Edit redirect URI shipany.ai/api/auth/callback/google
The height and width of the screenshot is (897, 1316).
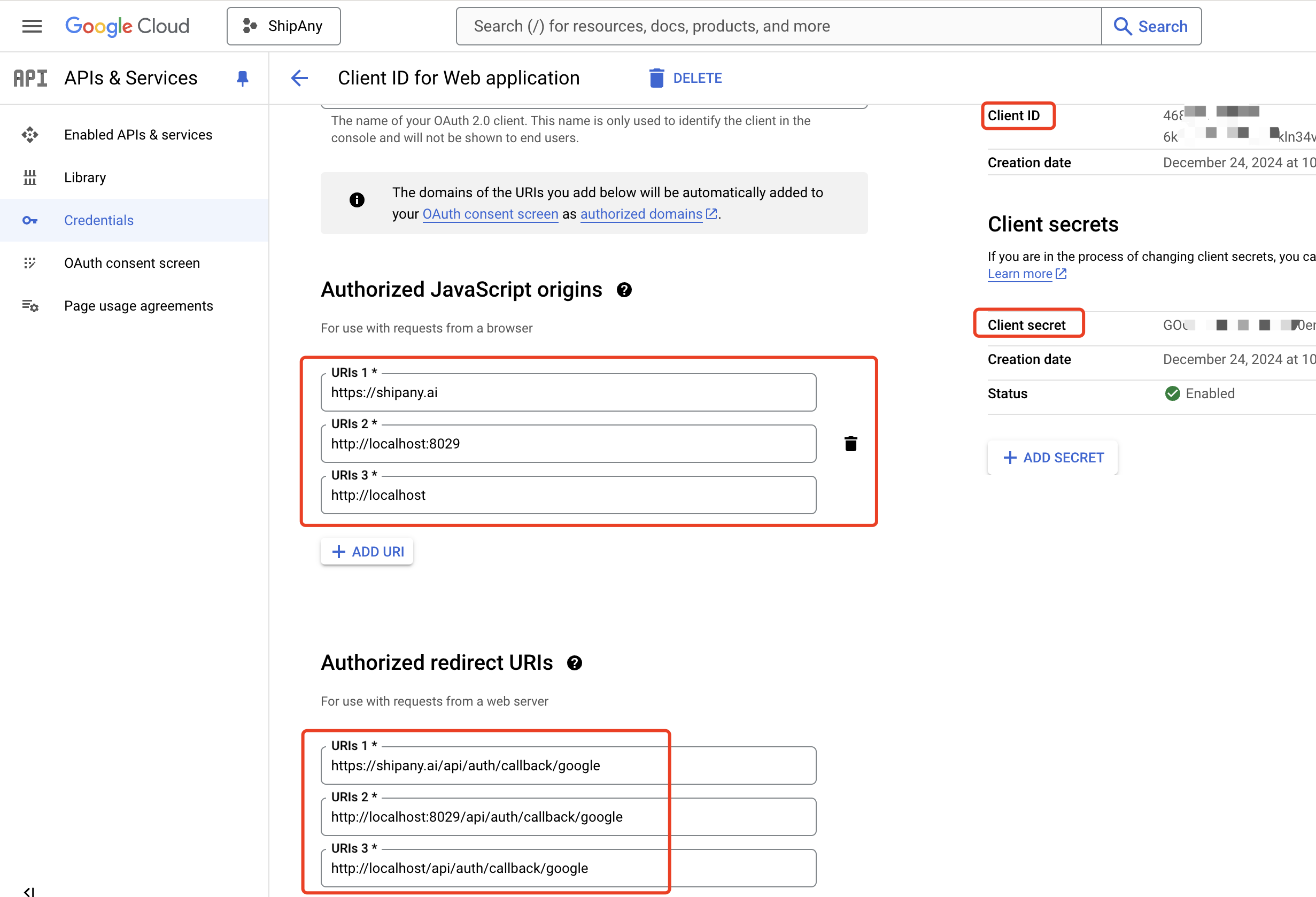tap(568, 765)
